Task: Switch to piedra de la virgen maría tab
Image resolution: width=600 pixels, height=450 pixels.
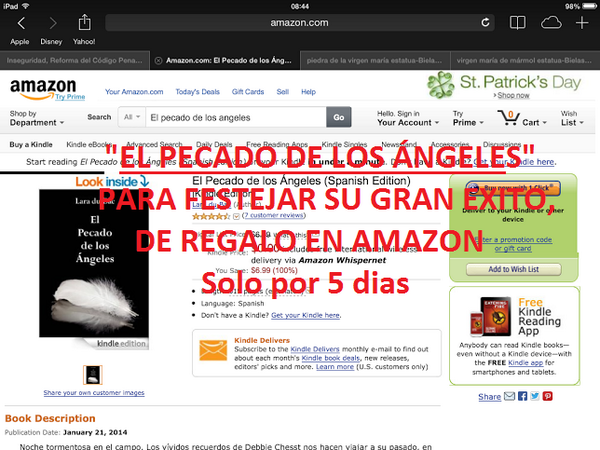Action: pos(374,60)
